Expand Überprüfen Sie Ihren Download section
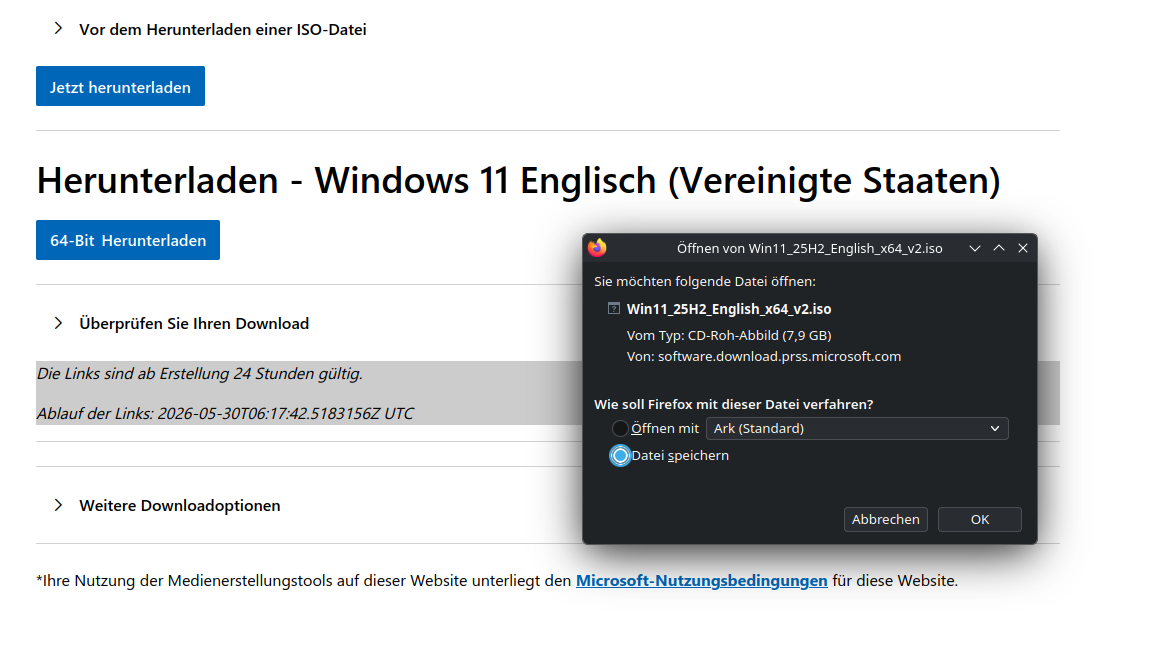 pyautogui.click(x=194, y=324)
